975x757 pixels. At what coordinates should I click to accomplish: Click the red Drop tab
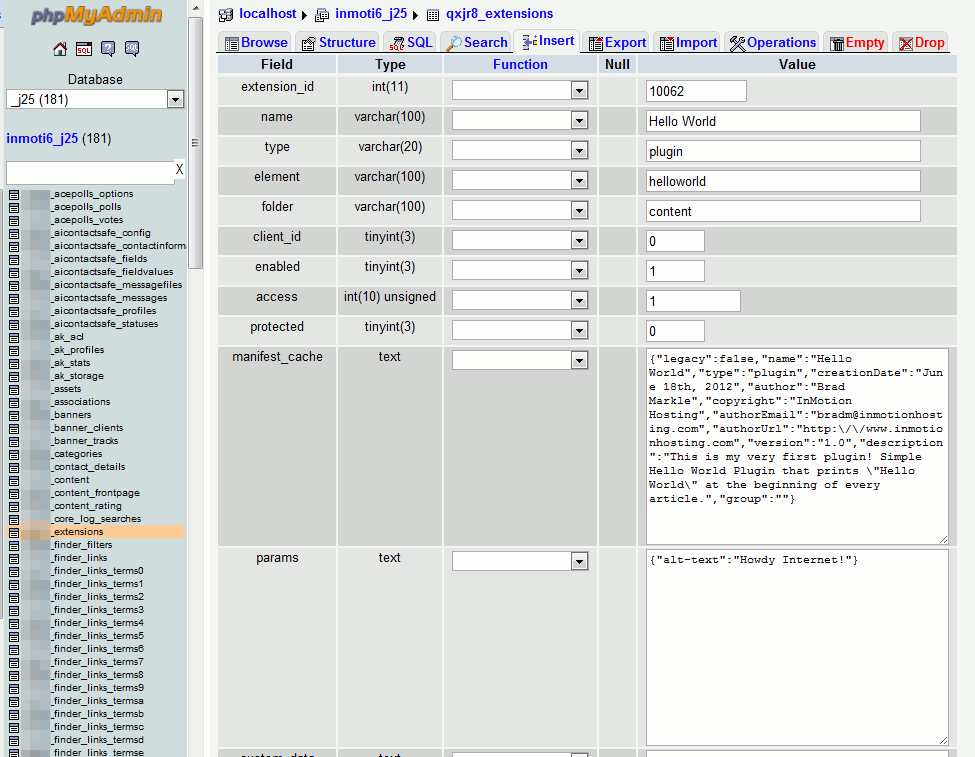pyautogui.click(x=920, y=43)
